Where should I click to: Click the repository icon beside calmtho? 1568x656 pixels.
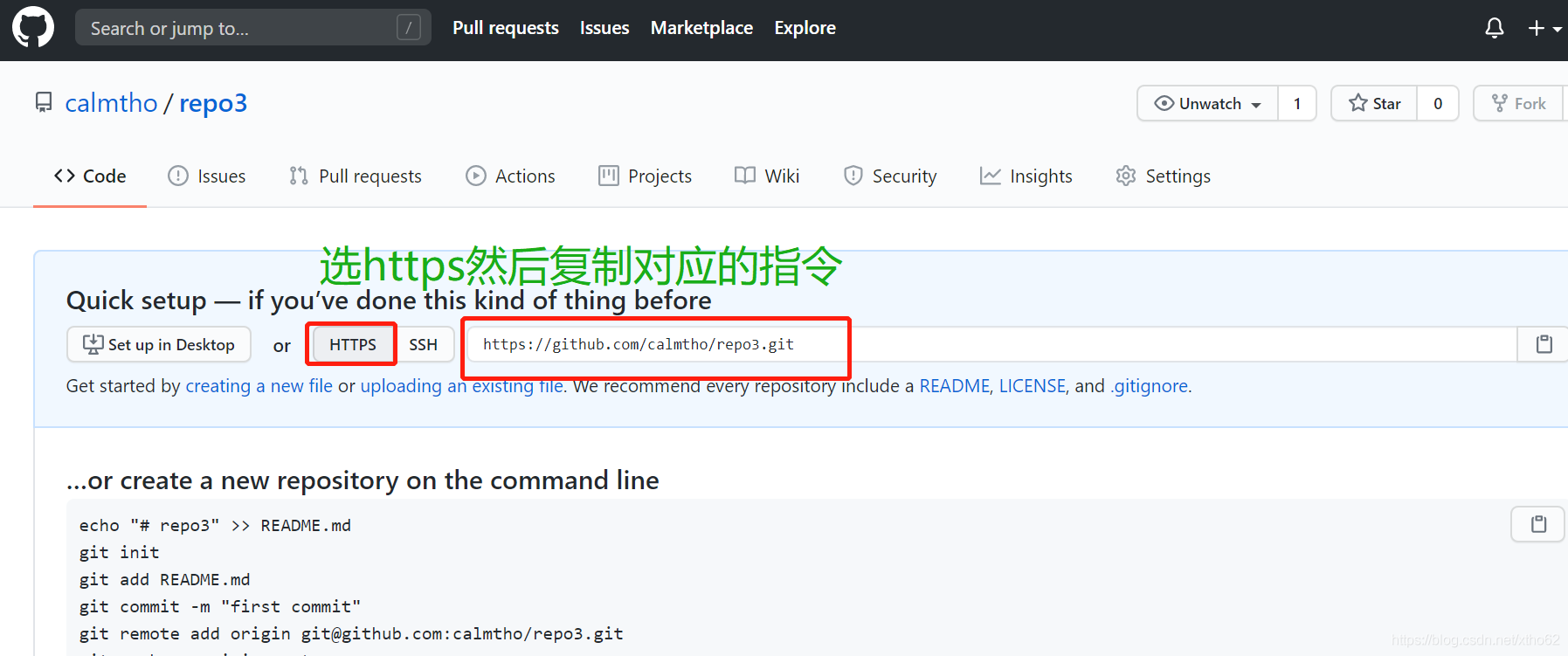pos(44,103)
